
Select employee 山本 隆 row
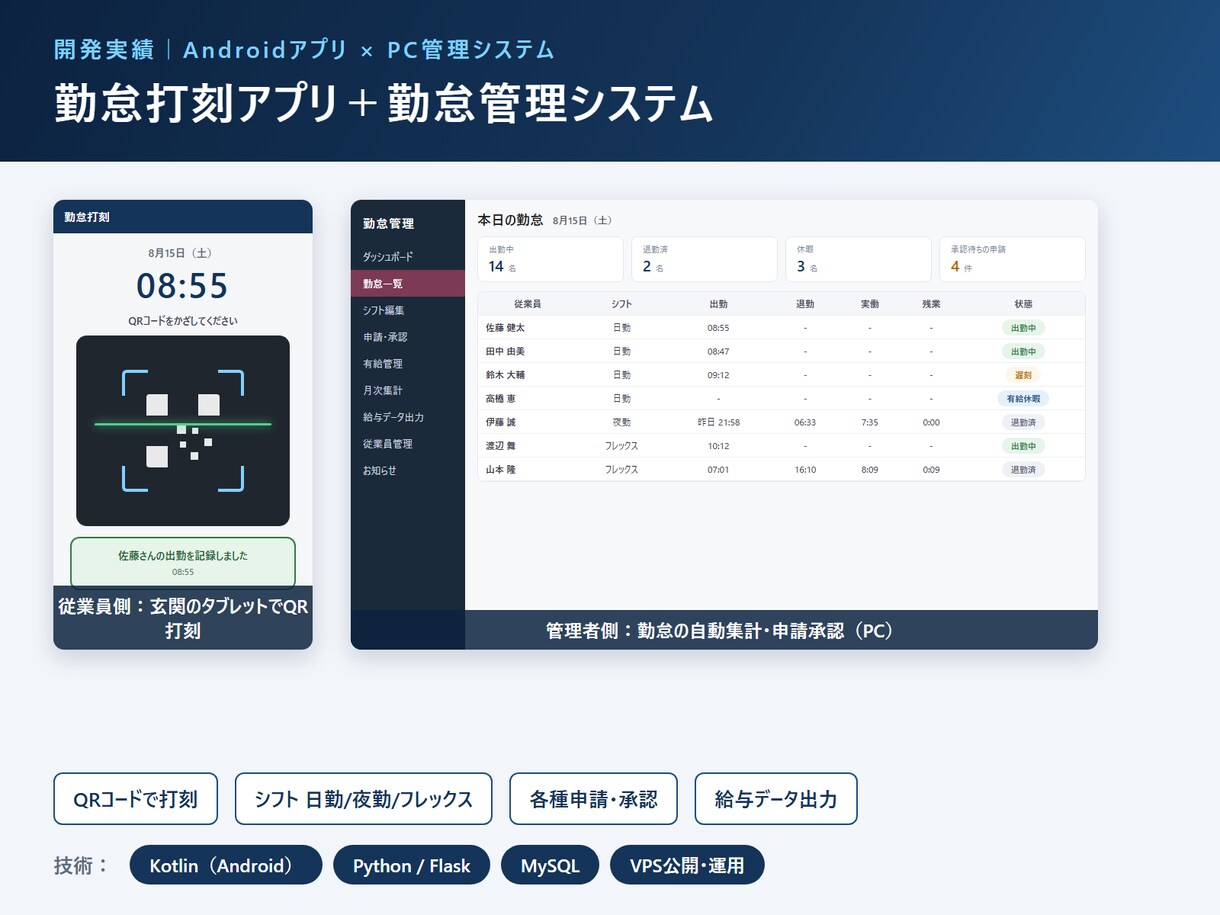(781, 469)
